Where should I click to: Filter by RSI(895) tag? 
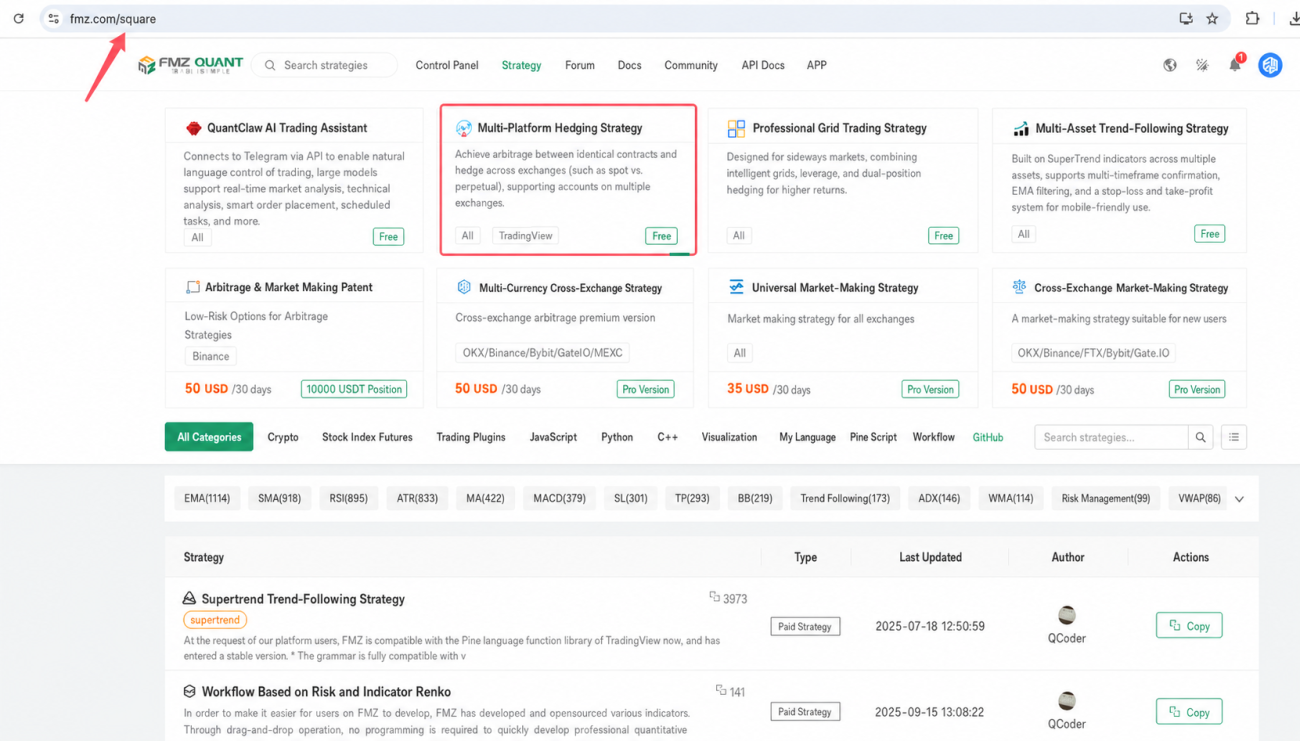click(x=348, y=498)
